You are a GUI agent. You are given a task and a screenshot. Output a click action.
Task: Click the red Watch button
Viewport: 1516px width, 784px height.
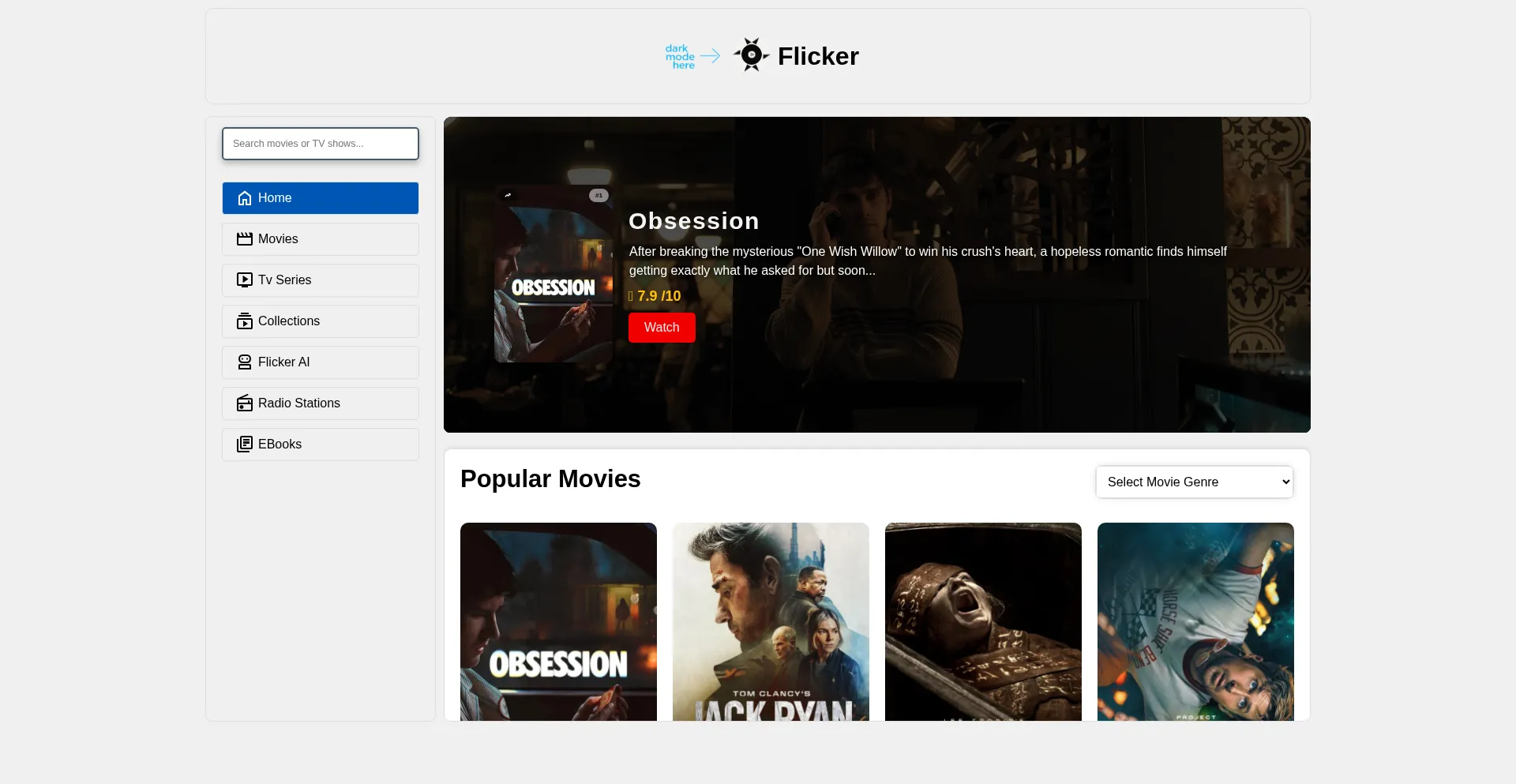(x=662, y=328)
